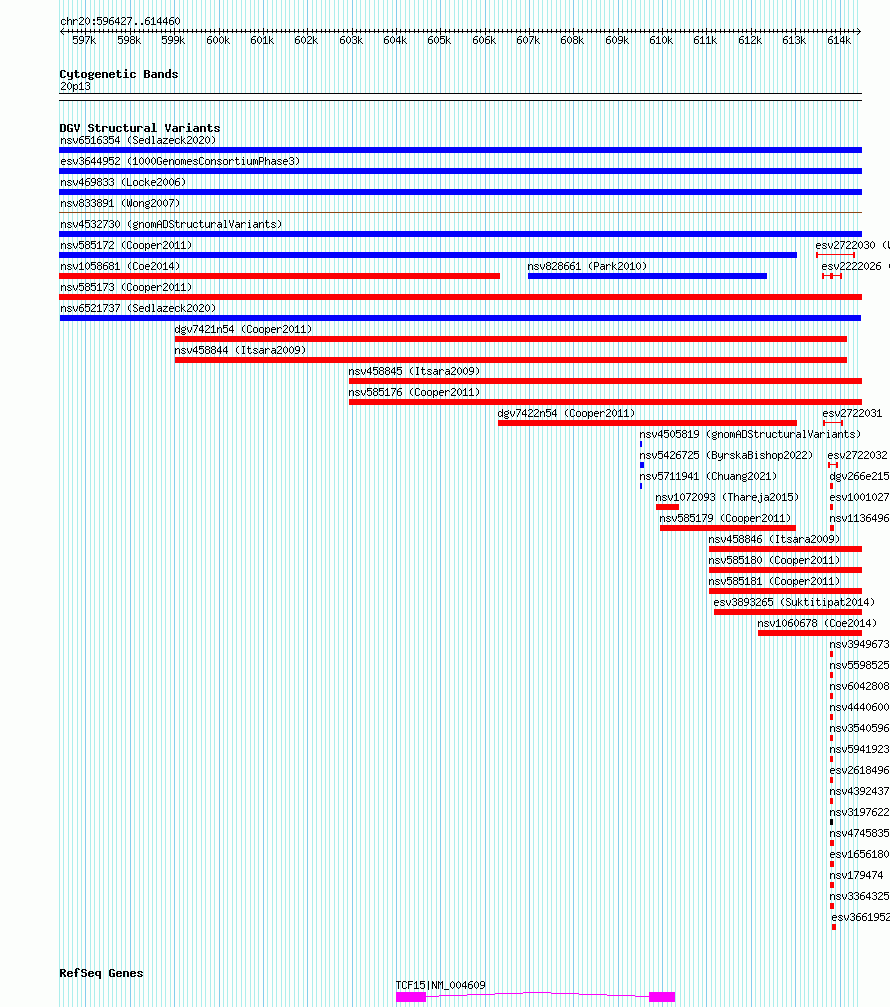The image size is (890, 1007).
Task: Click the right magenta exon of TCF15
Action: tap(662, 997)
